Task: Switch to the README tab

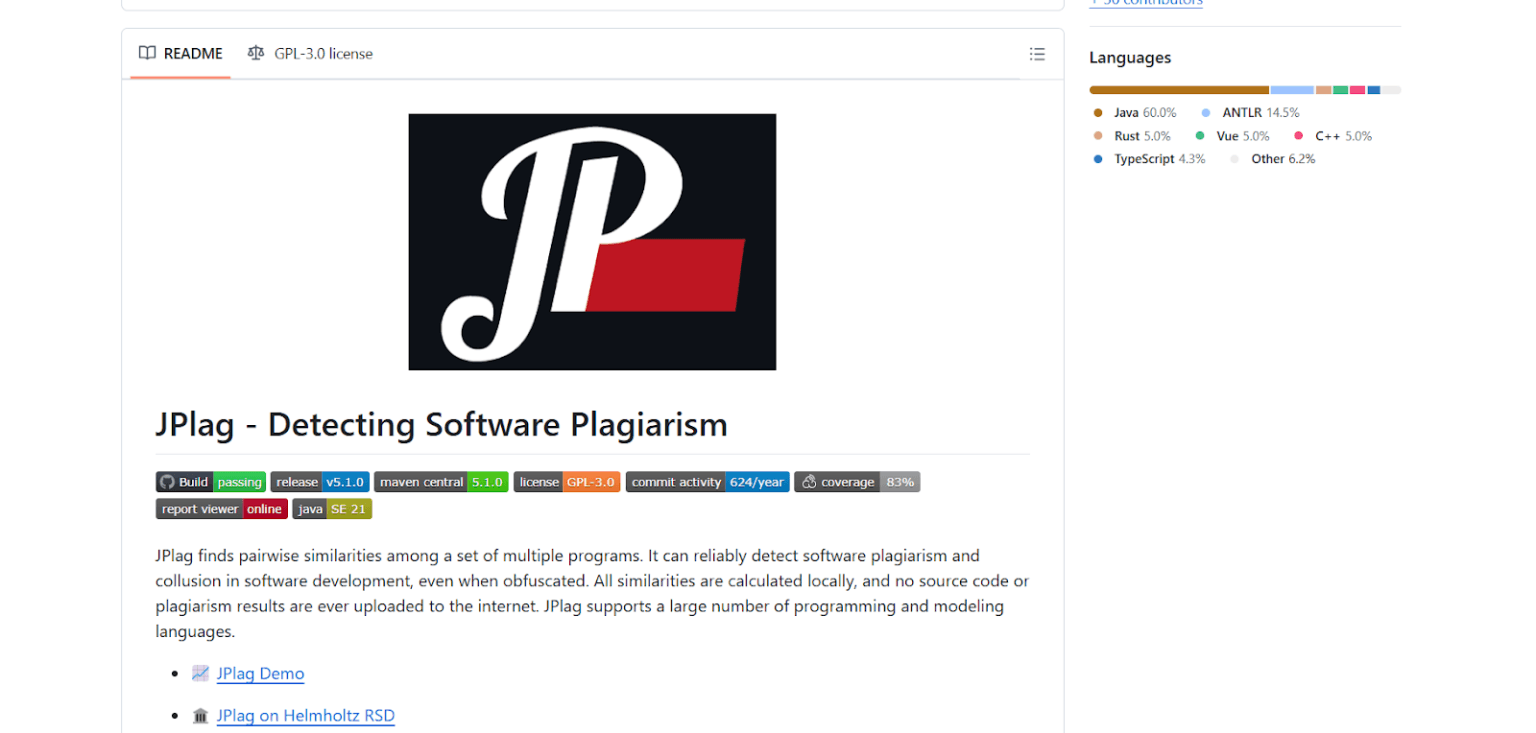Action: (192, 53)
